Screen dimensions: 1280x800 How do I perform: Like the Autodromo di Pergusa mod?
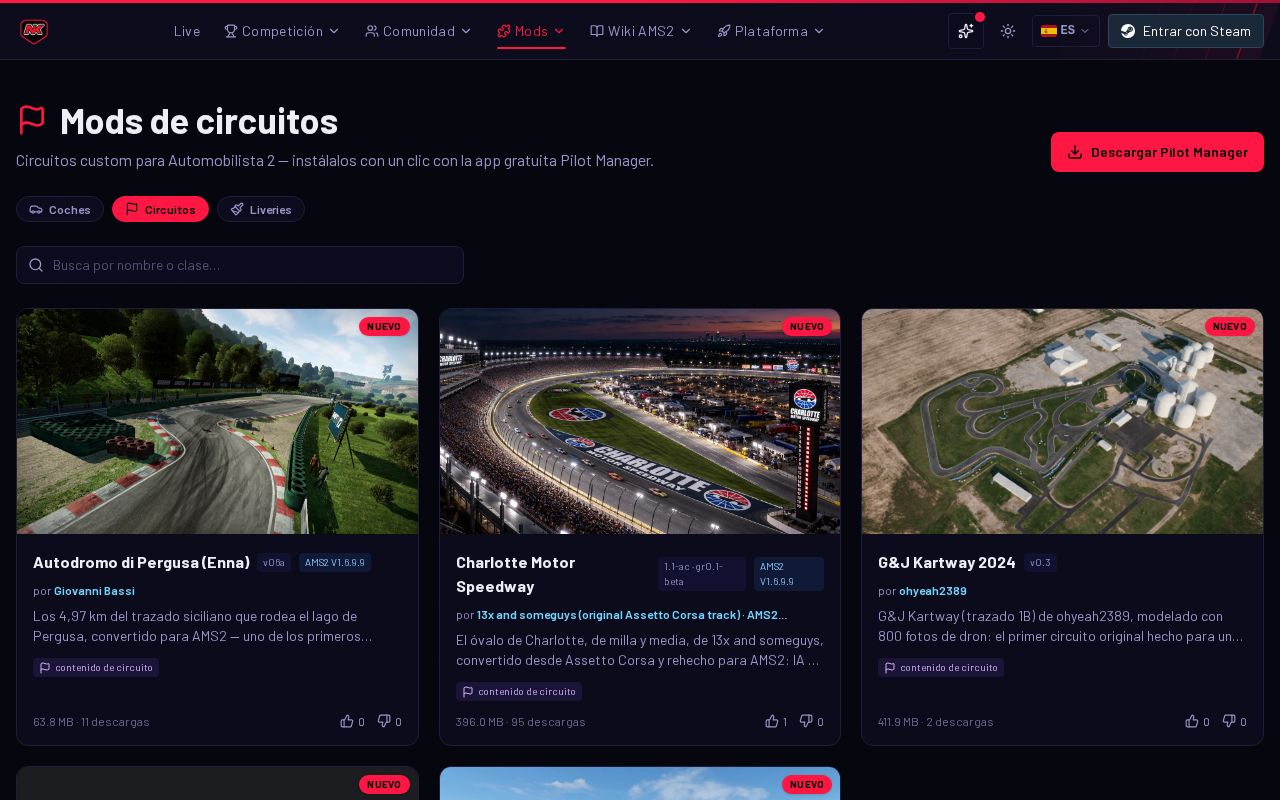tap(352, 721)
